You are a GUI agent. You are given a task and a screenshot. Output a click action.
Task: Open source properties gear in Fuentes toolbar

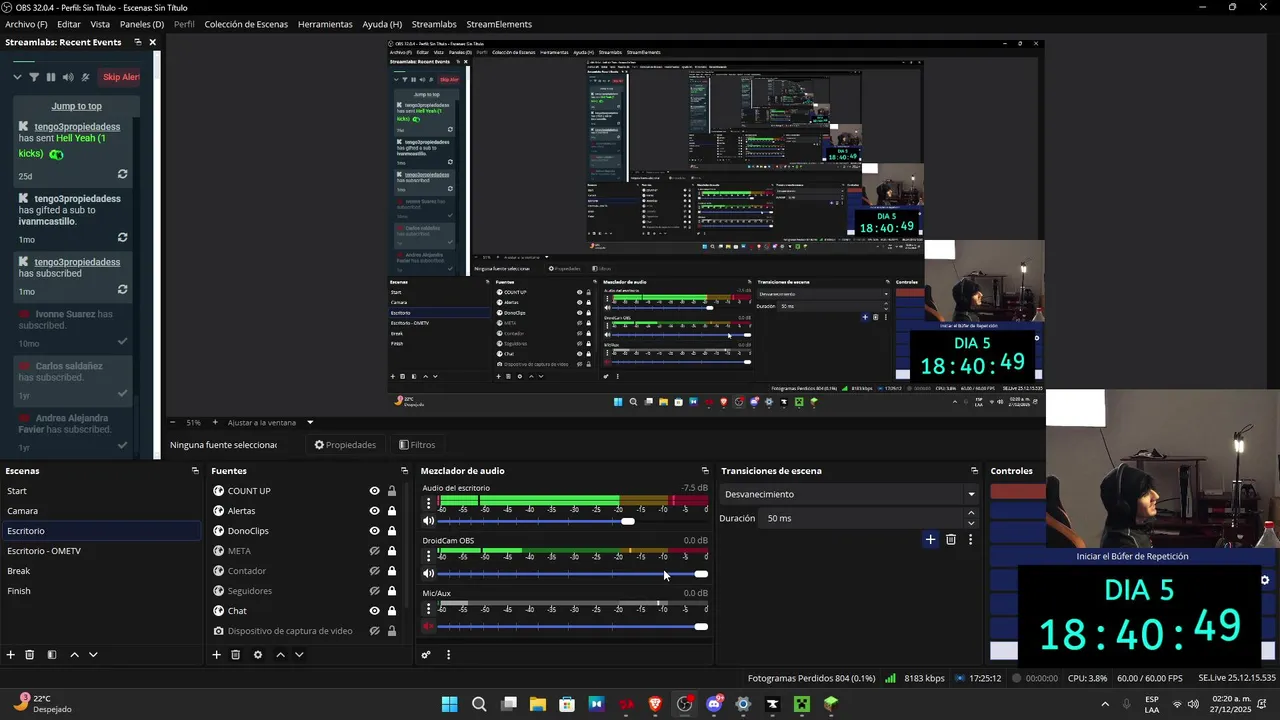click(258, 655)
